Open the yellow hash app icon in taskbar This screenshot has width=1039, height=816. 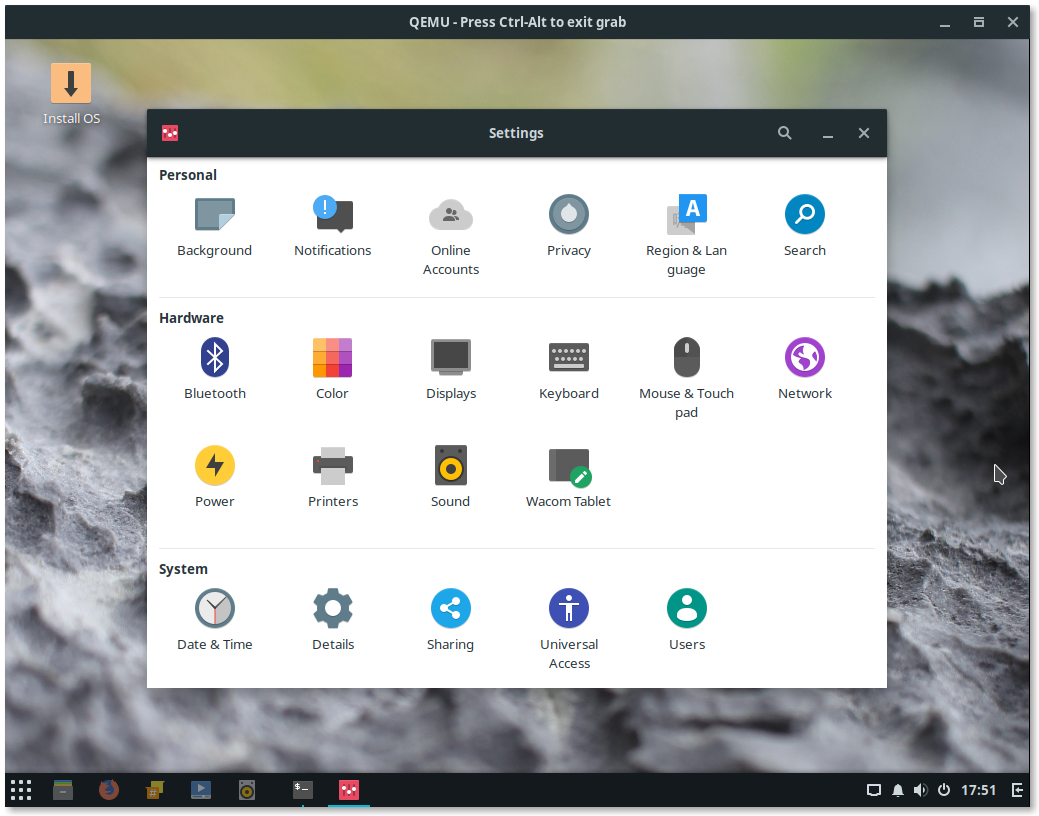pyautogui.click(x=154, y=789)
